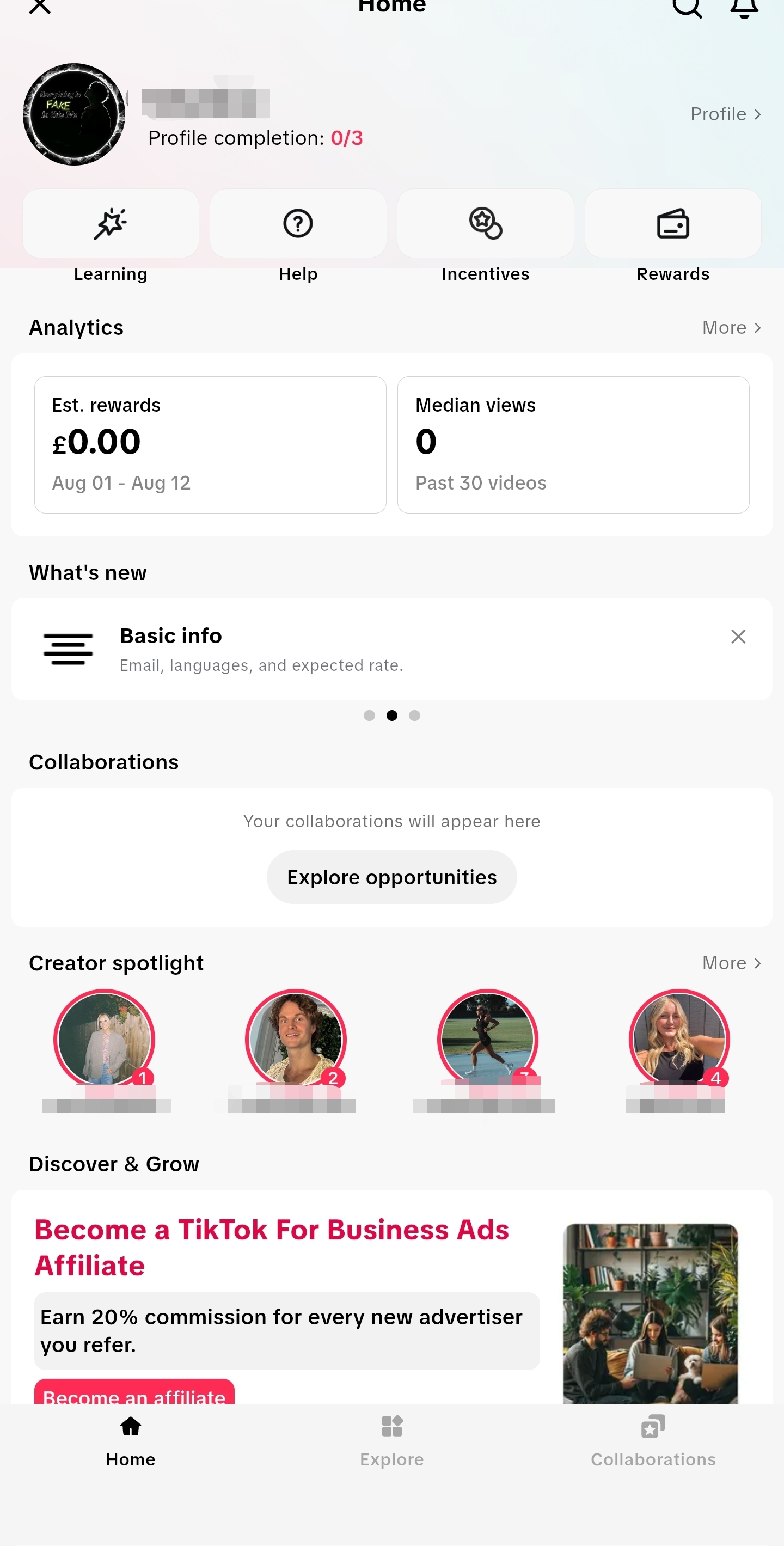Viewport: 784px width, 1546px height.
Task: Dismiss the Basic info card
Action: (738, 636)
